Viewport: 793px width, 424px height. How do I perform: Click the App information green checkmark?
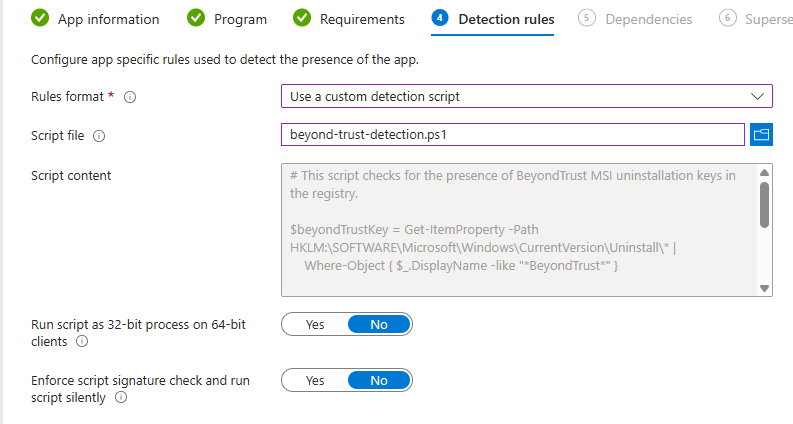tap(40, 18)
